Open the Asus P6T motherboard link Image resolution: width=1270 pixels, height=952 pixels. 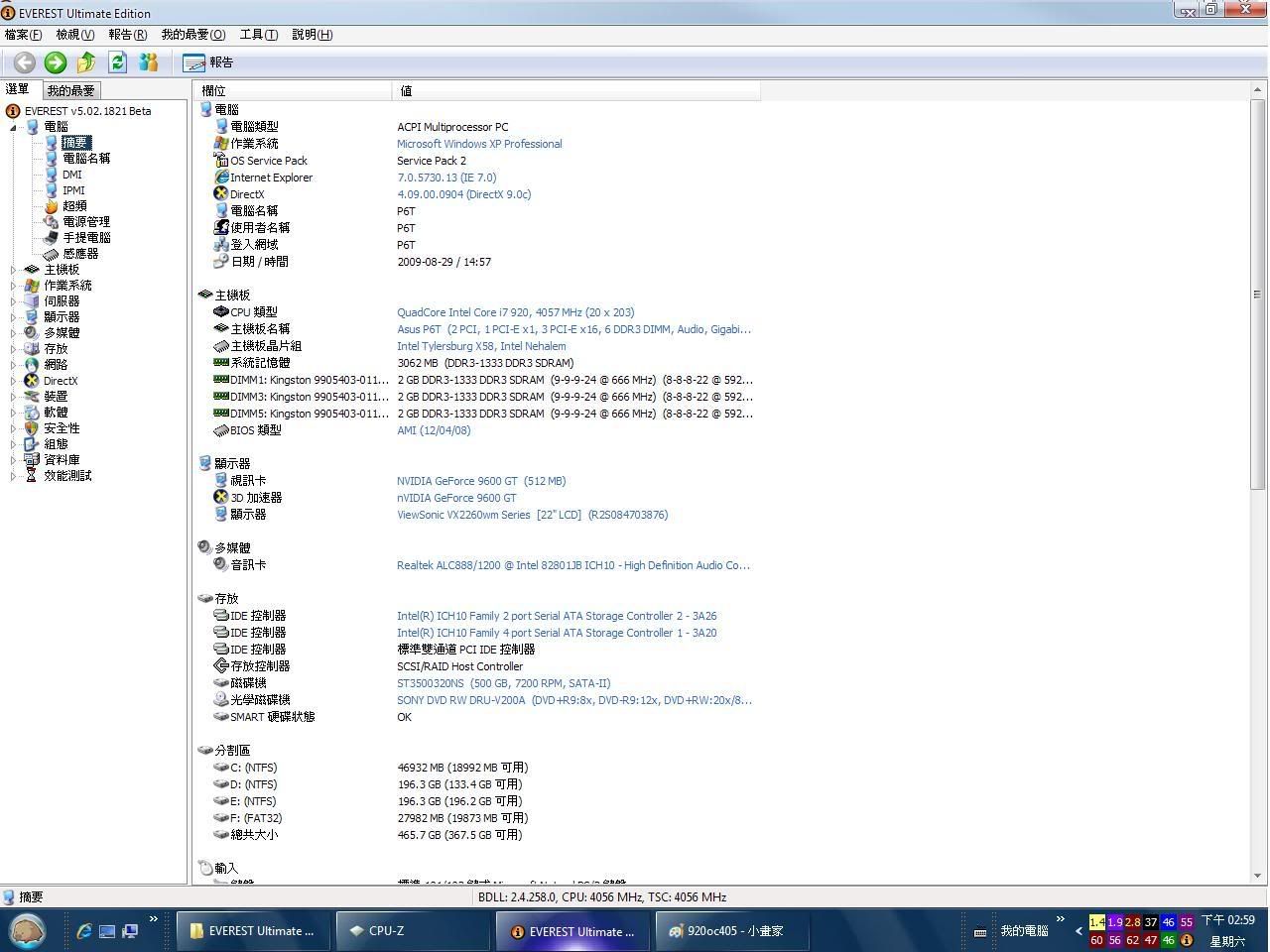[x=573, y=329]
